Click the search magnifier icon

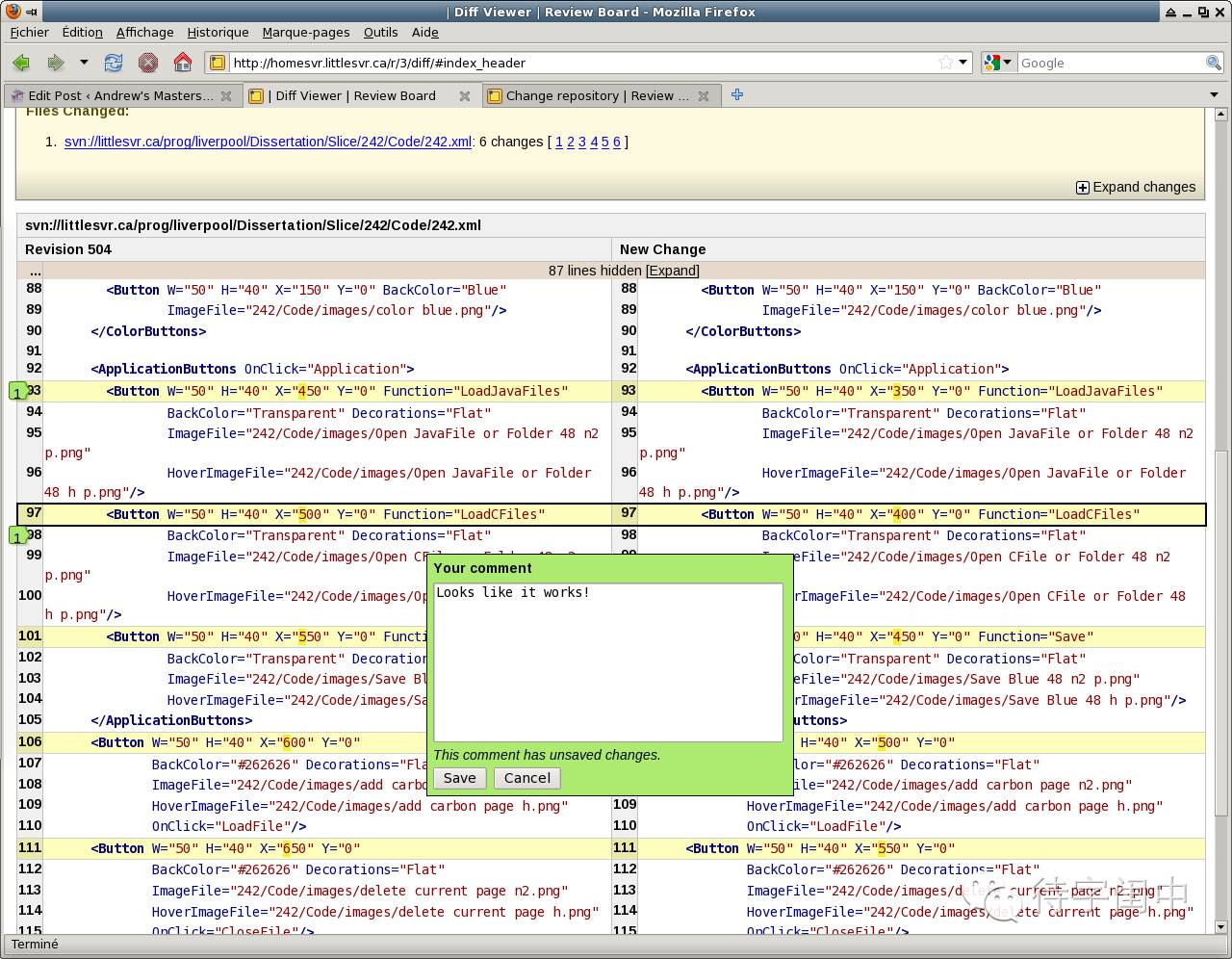pos(1213,63)
